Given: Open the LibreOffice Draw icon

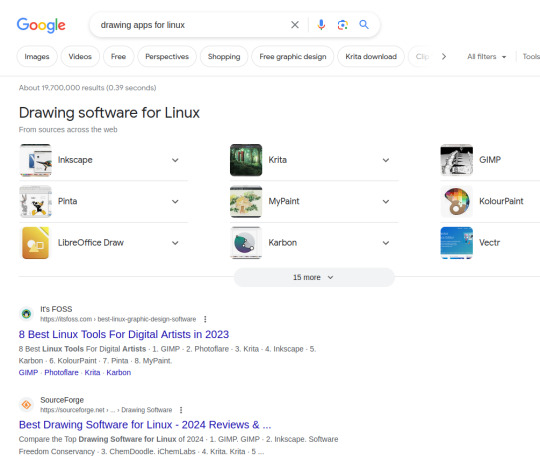Looking at the screenshot, I should click(36, 243).
